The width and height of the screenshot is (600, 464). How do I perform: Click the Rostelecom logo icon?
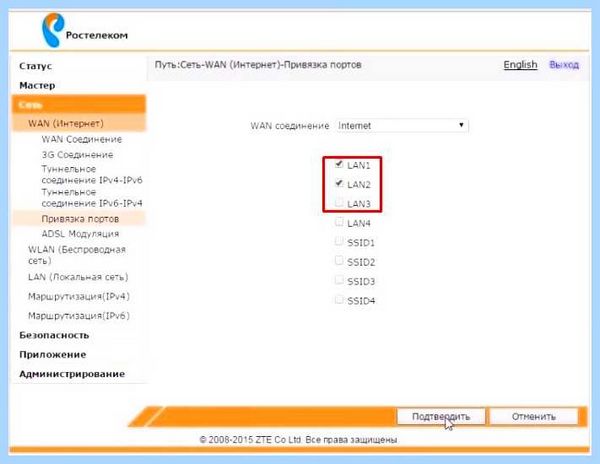click(52, 30)
